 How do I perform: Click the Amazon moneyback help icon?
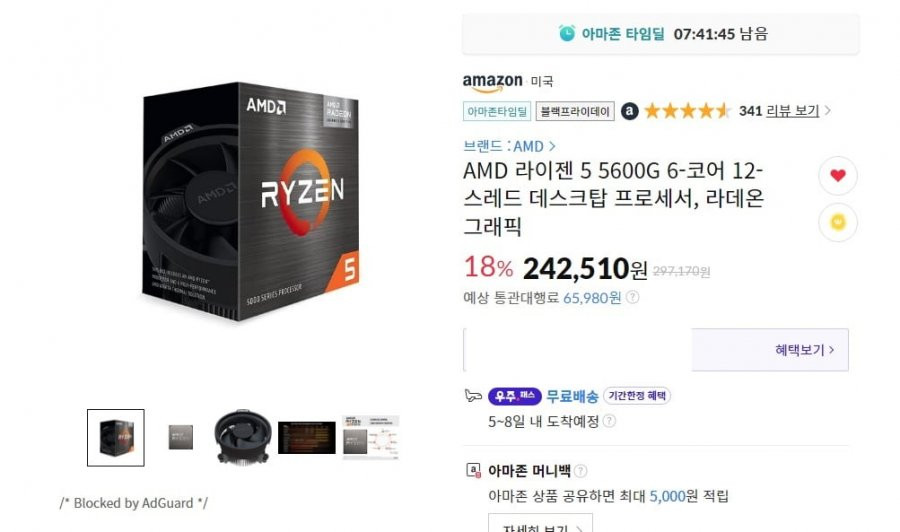(x=580, y=471)
